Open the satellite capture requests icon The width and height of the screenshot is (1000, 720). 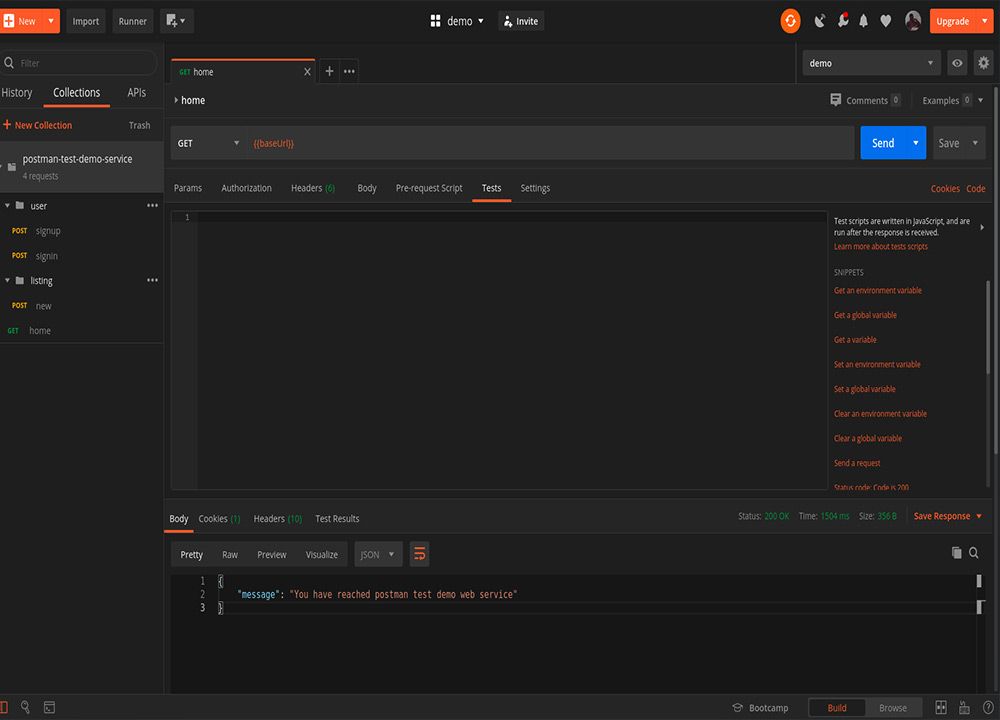(x=820, y=21)
